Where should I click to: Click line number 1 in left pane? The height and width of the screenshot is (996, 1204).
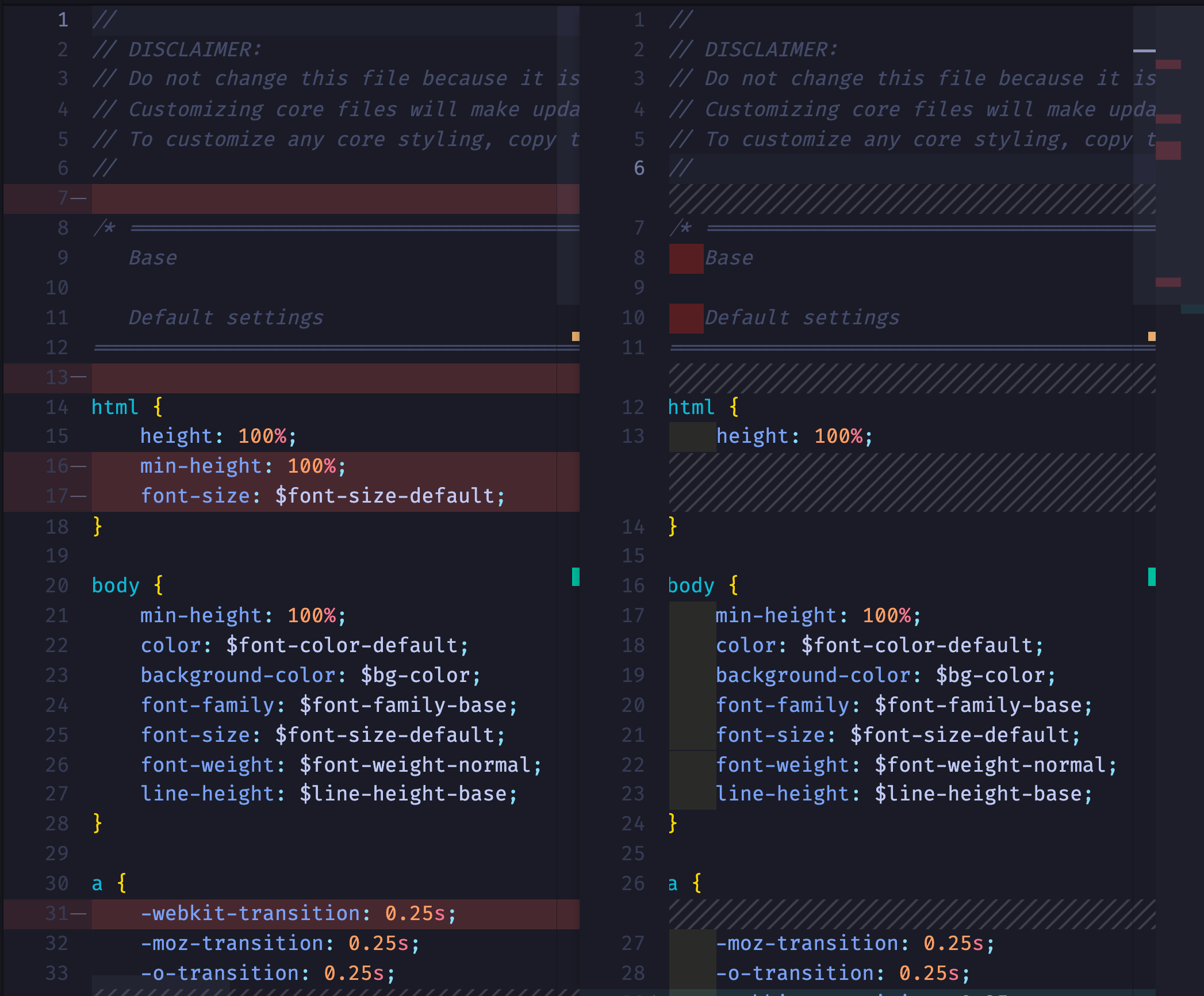tap(63, 20)
